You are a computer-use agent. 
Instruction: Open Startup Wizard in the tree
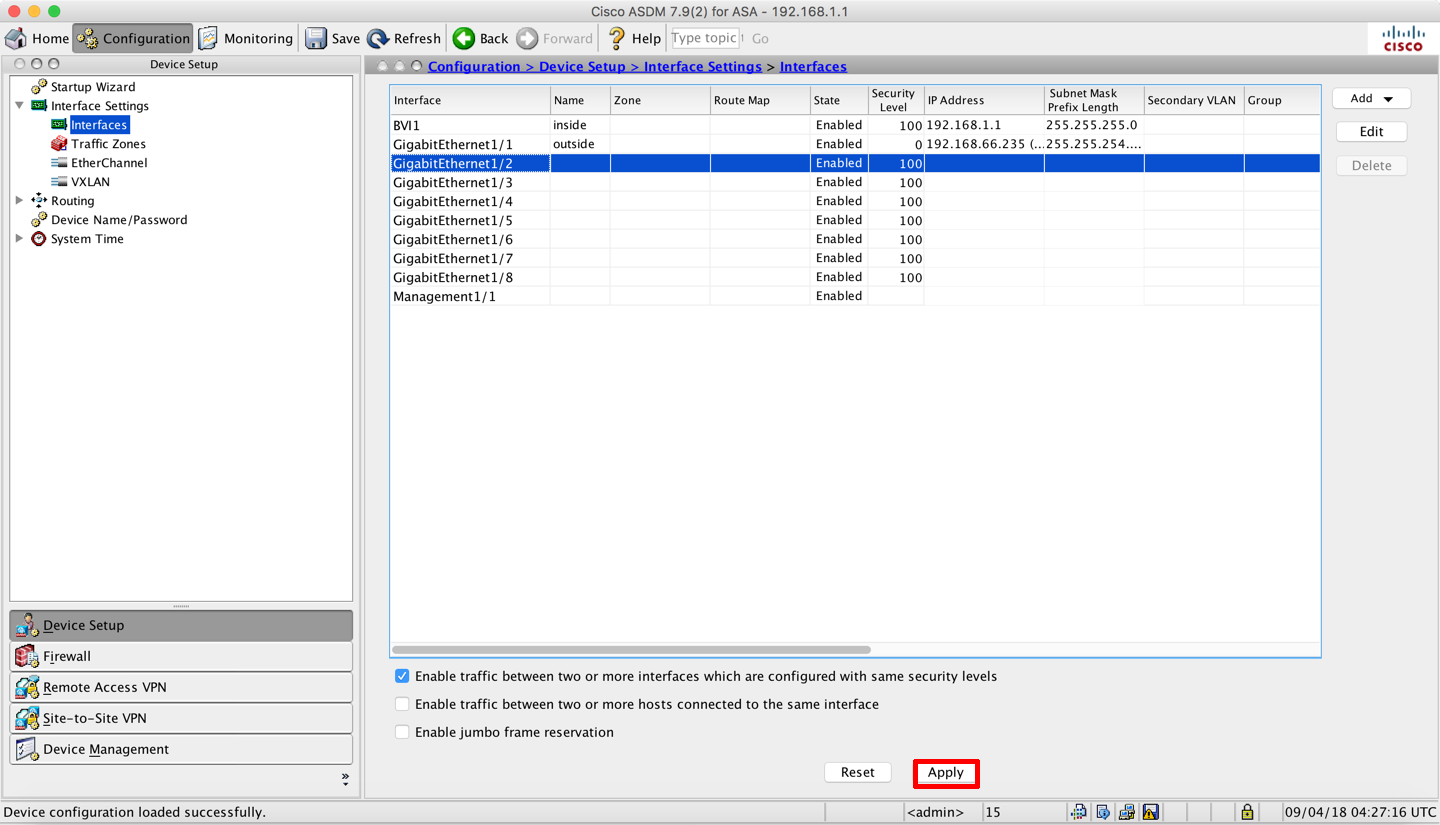(x=93, y=87)
